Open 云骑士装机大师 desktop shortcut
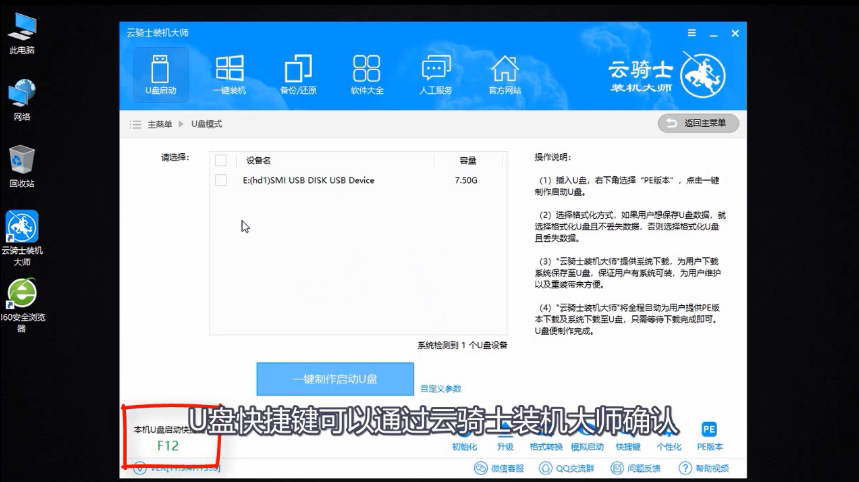The width and height of the screenshot is (859, 482). click(22, 239)
